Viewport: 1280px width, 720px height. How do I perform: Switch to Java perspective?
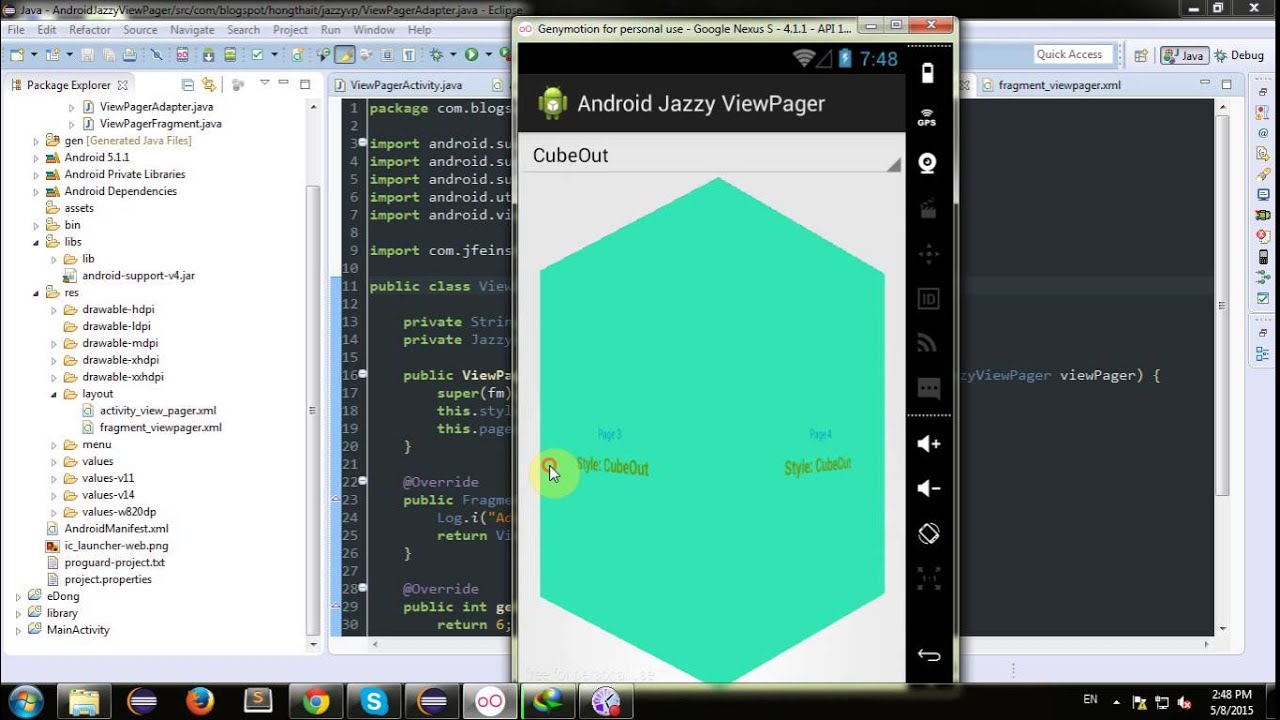(x=1184, y=56)
